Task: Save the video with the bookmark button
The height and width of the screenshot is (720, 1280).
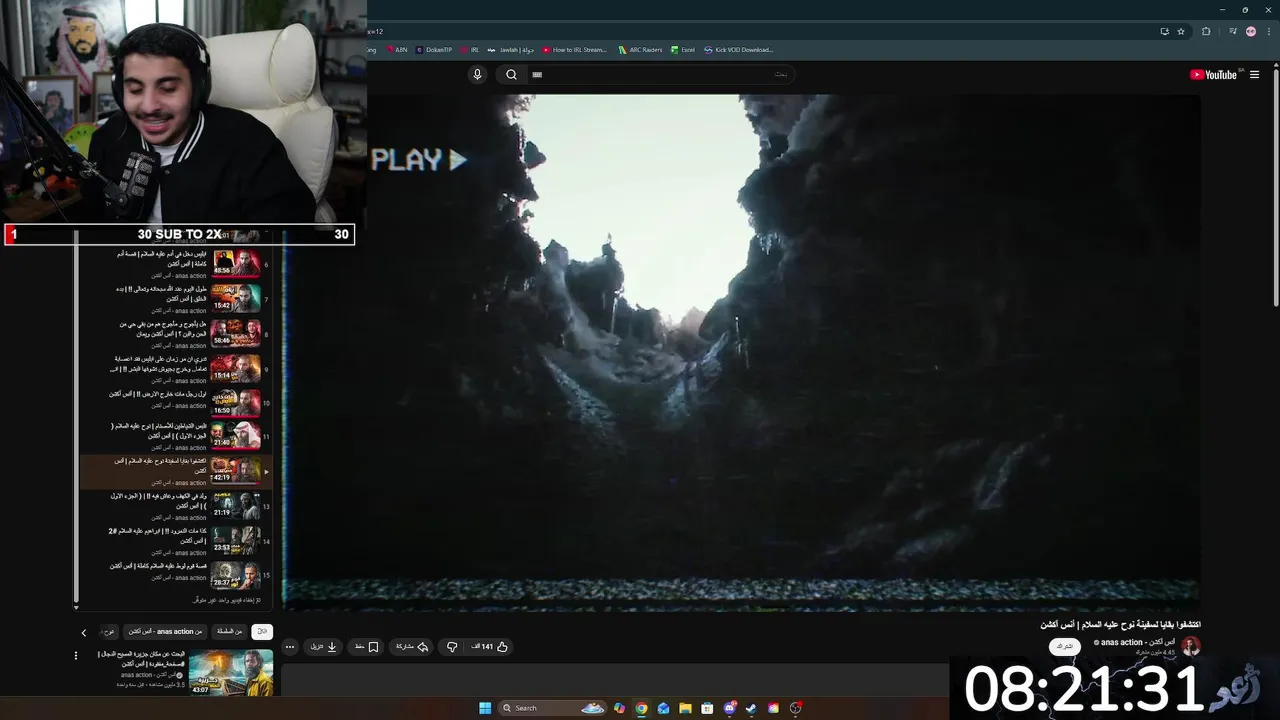Action: click(x=367, y=647)
